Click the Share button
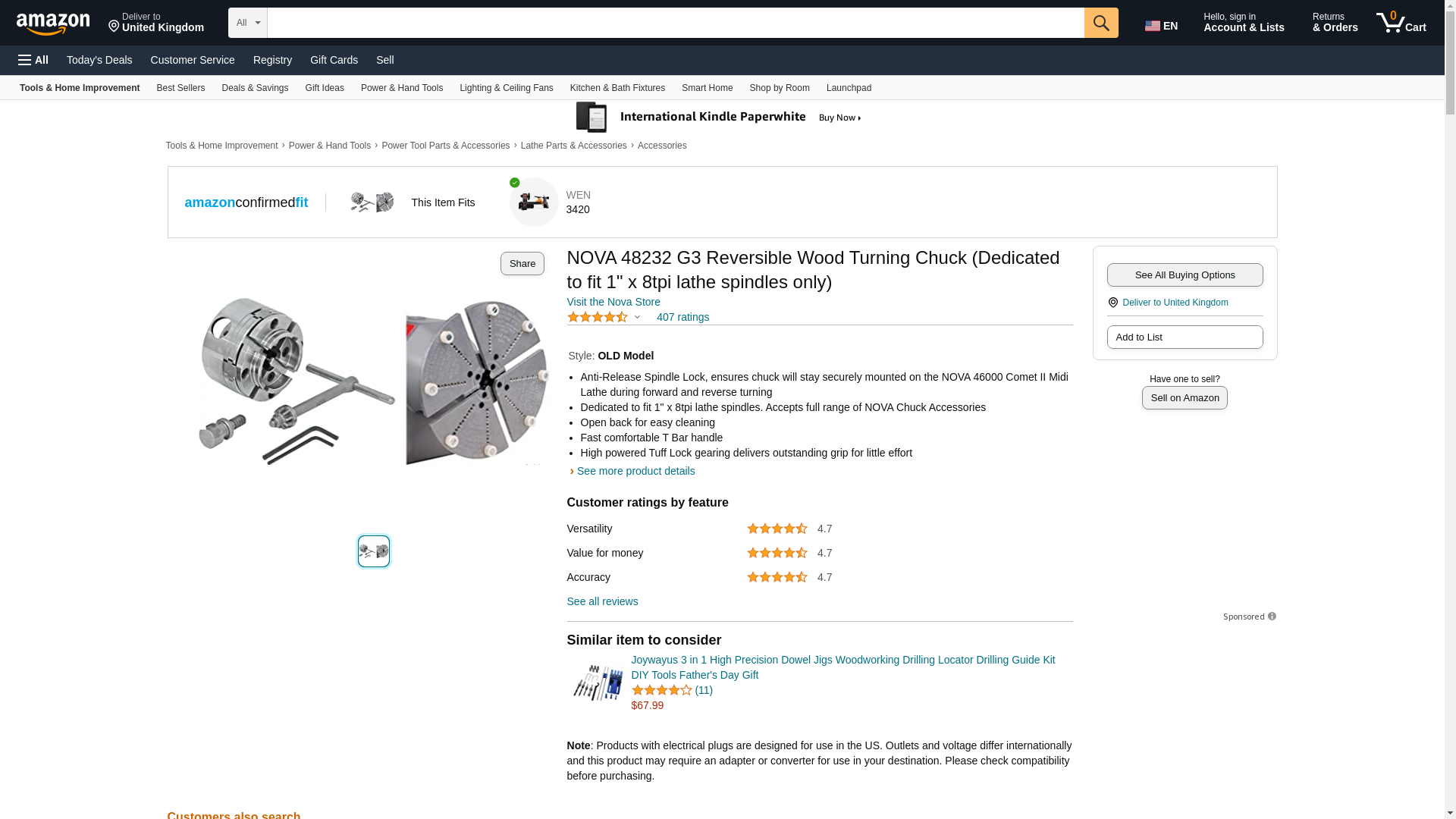1456x819 pixels. pos(522,263)
